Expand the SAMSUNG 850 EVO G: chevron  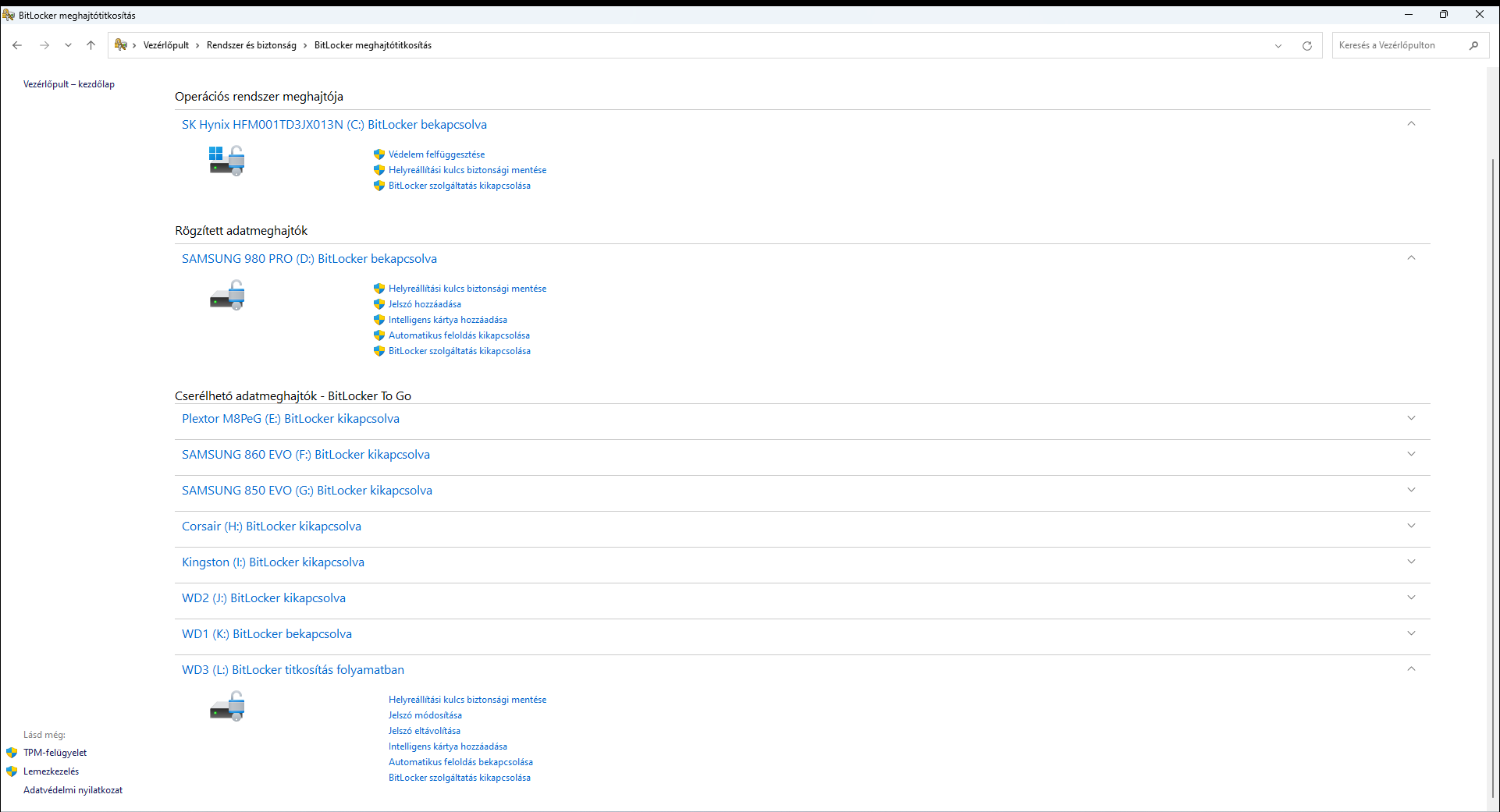(1411, 490)
